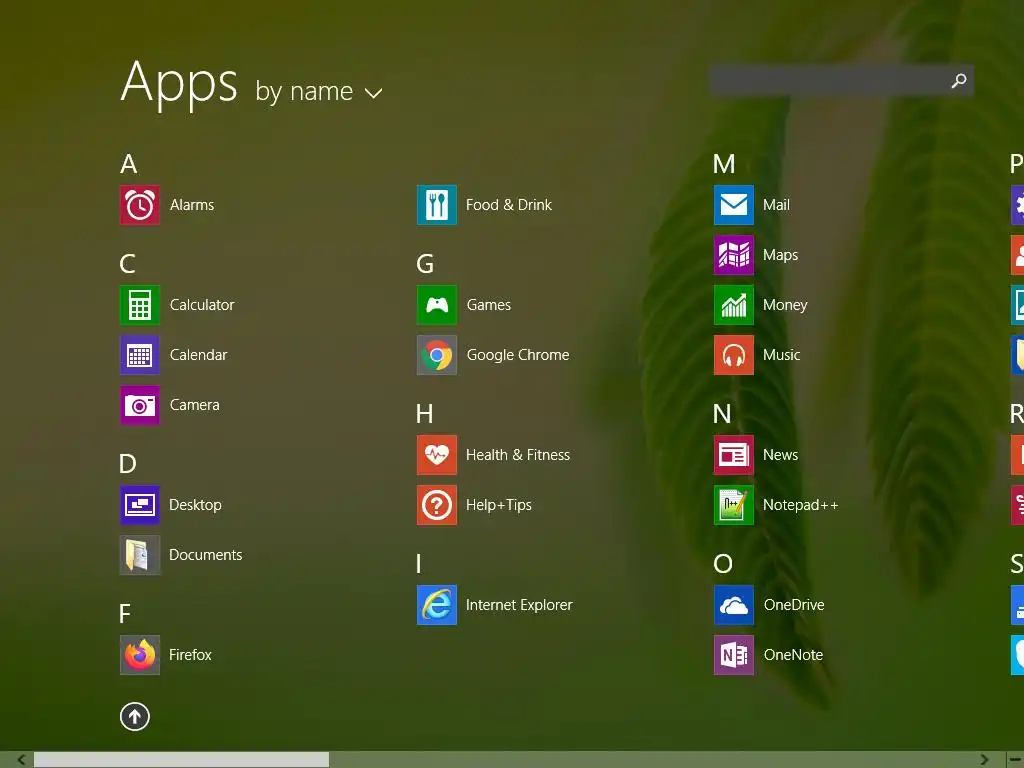
Task: Click the 'Help+Tips' app label
Action: pyautogui.click(x=499, y=505)
